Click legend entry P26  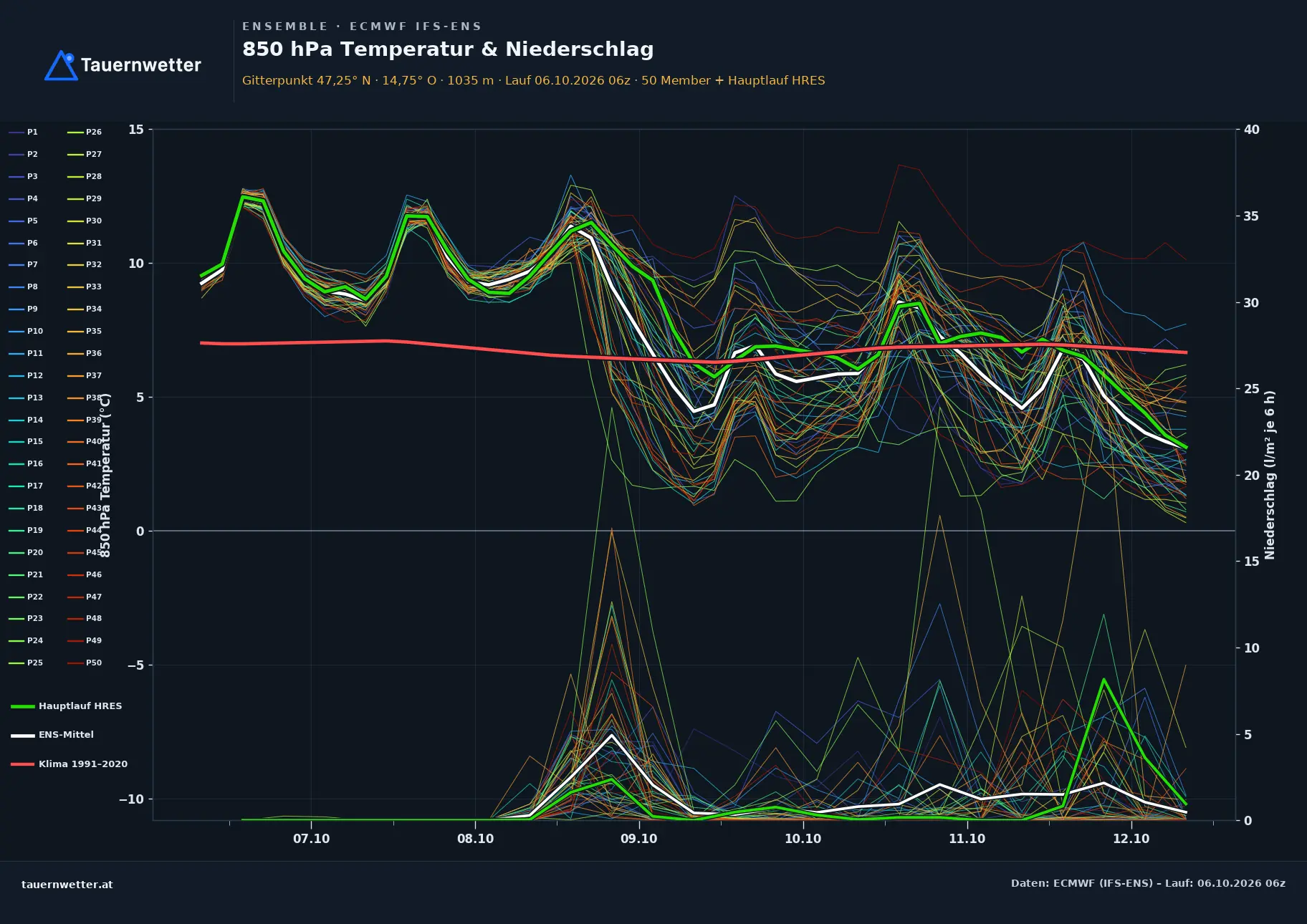85,133
